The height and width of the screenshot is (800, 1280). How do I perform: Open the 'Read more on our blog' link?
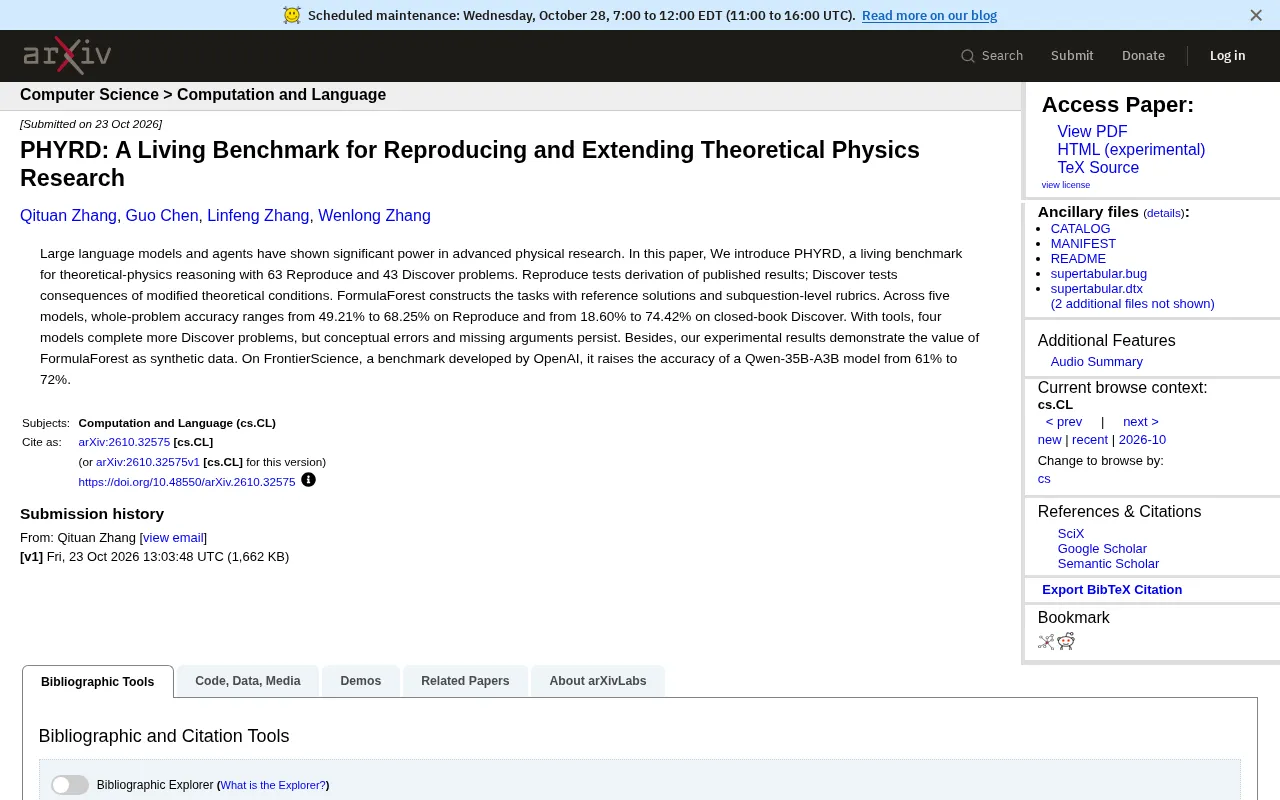[929, 15]
